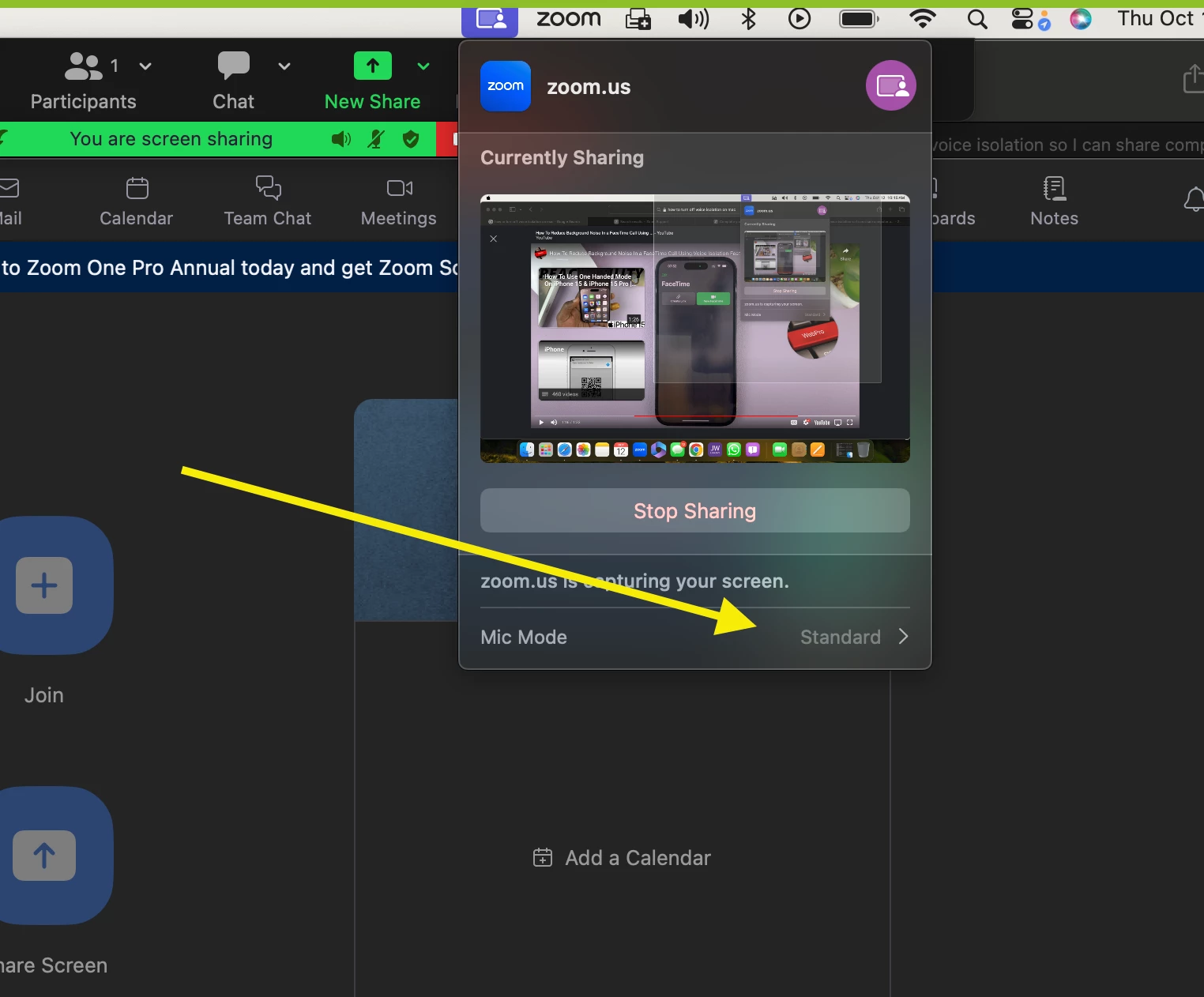Click the Add a Calendar link
1204x997 pixels.
622,857
